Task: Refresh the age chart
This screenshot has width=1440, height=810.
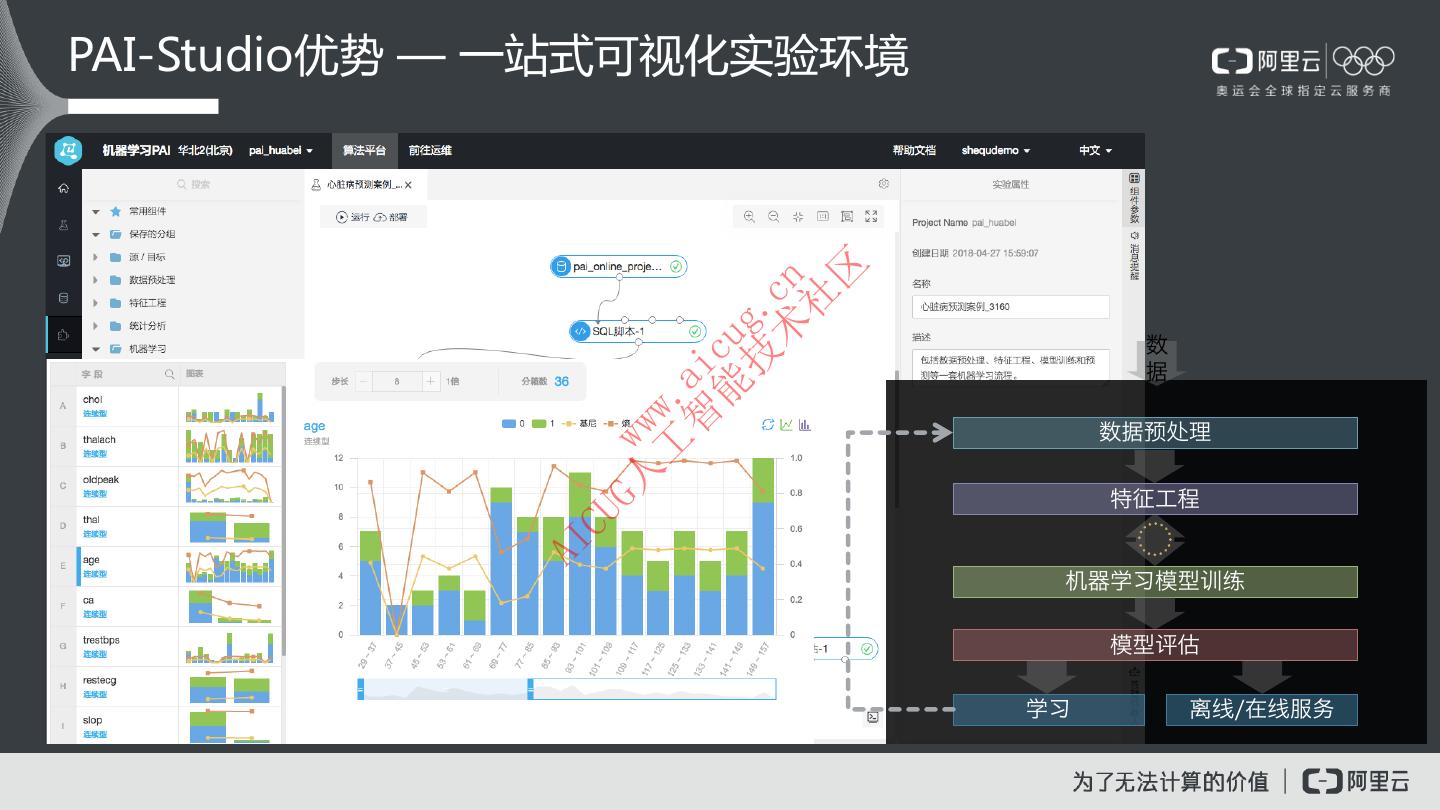Action: point(768,425)
